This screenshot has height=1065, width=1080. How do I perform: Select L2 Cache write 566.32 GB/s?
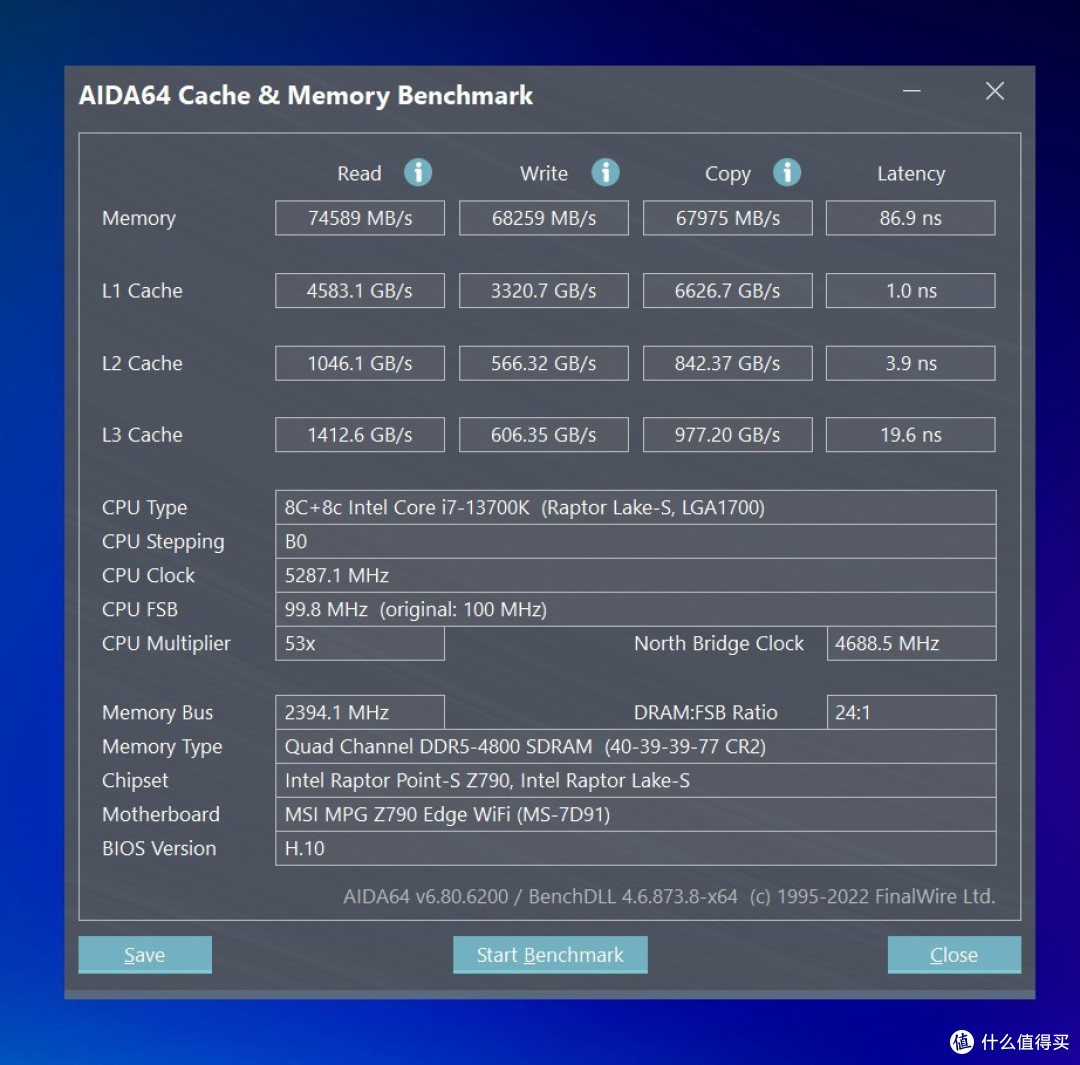pos(543,363)
